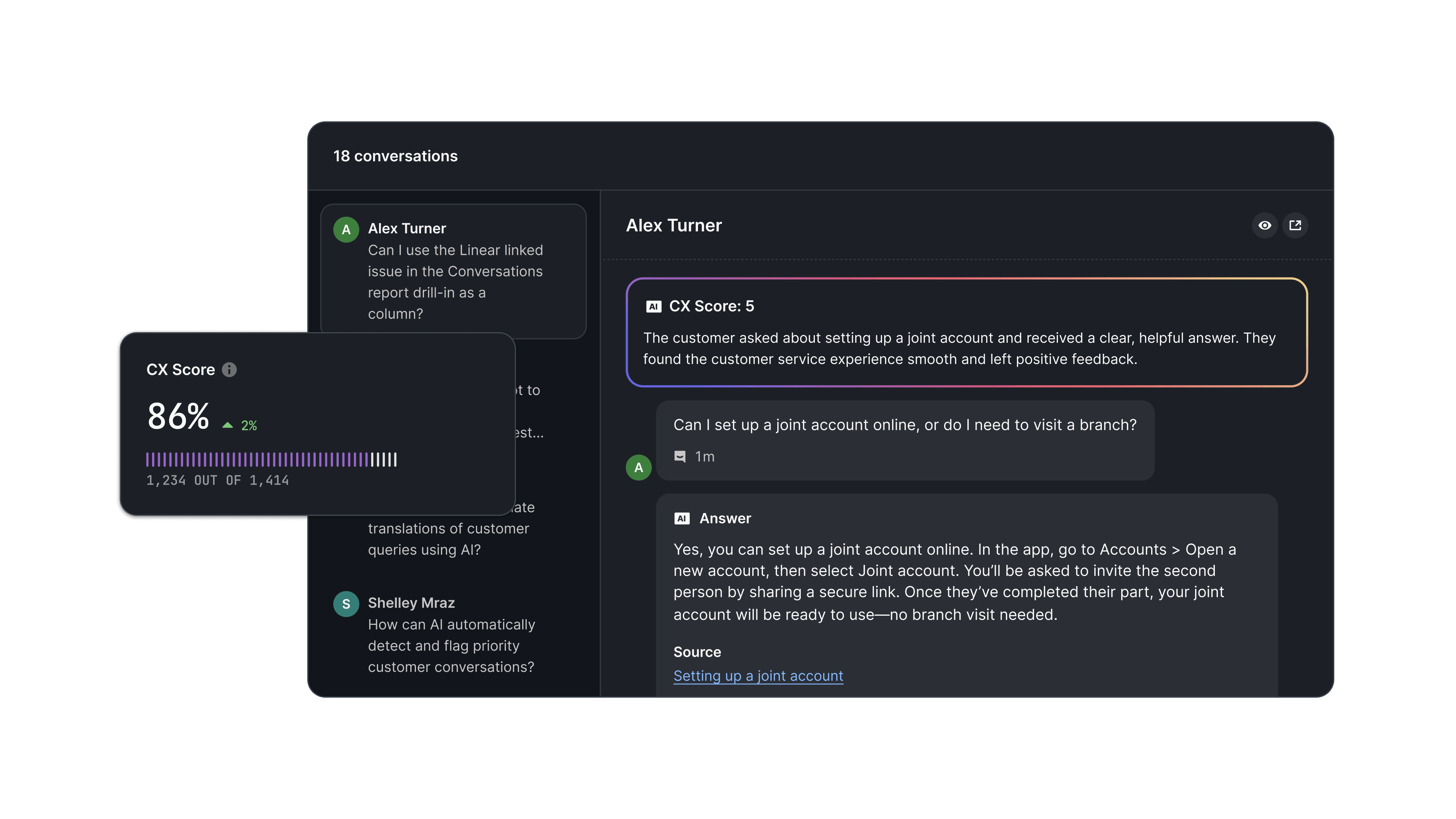Click Alex Turner's green avatar in list
Image resolution: width=1456 pixels, height=819 pixels.
(346, 229)
